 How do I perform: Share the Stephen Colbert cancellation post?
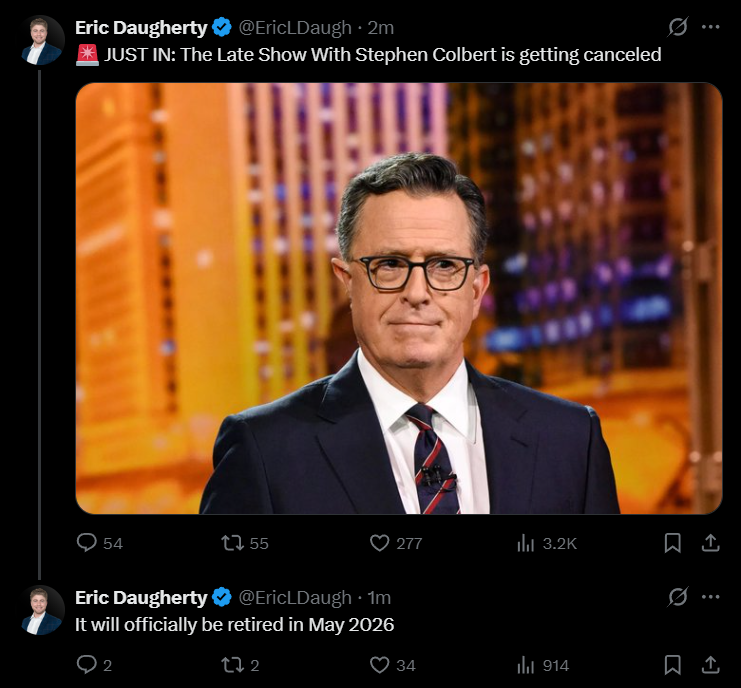(x=710, y=542)
